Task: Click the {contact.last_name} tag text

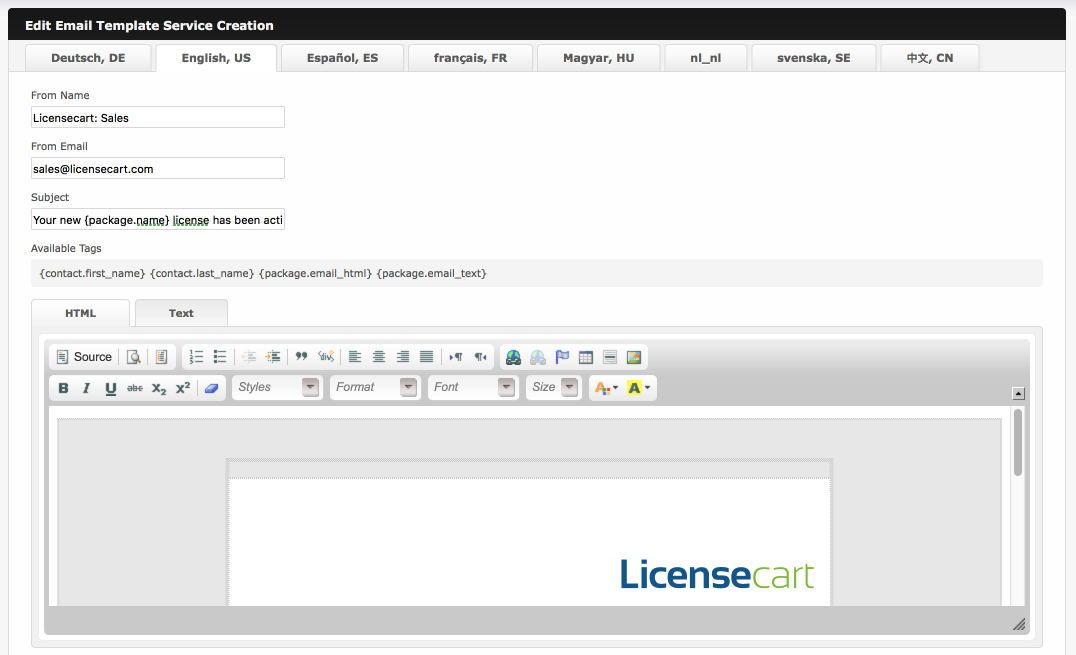Action: (202, 273)
